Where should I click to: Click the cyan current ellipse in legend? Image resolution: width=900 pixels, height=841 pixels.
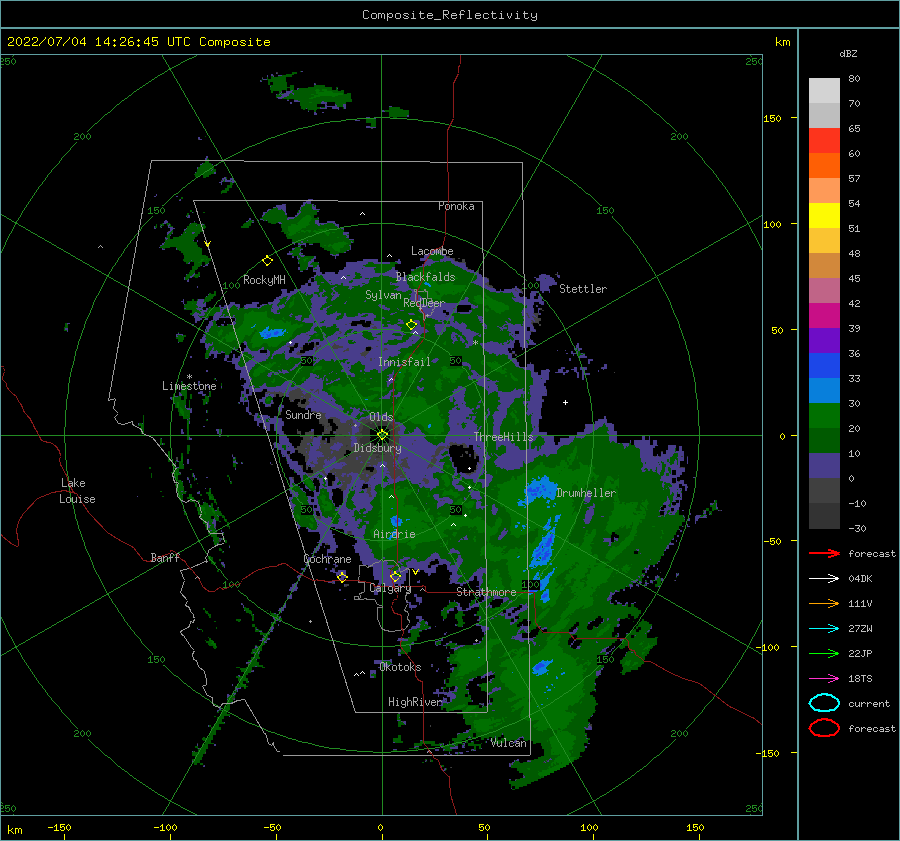[824, 703]
